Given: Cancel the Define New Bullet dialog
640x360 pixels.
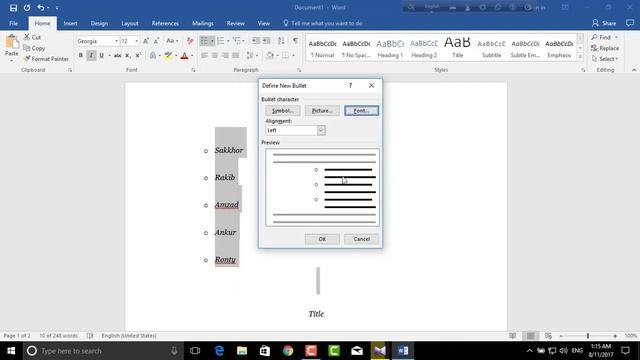Looking at the screenshot, I should pos(361,239).
